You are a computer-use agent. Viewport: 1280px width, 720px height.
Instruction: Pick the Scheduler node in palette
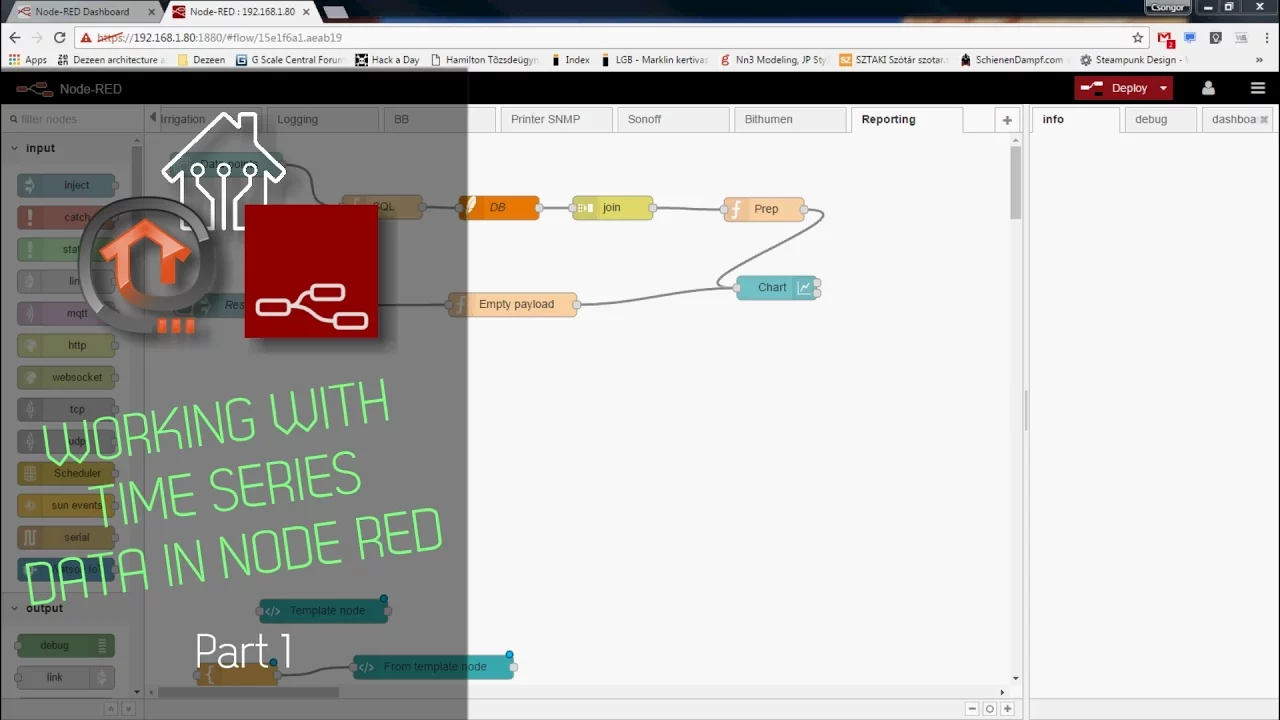coord(67,473)
